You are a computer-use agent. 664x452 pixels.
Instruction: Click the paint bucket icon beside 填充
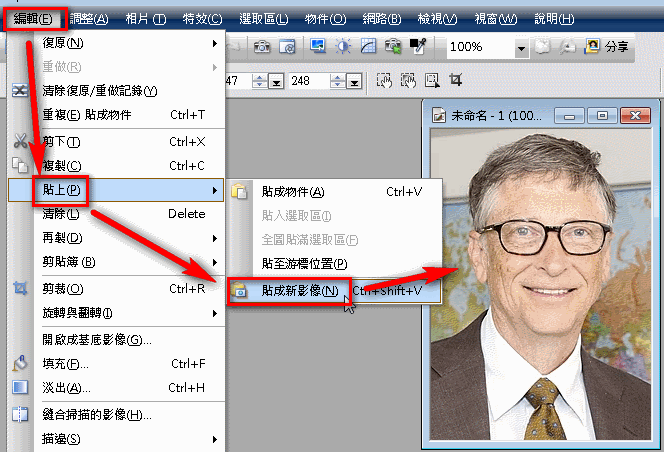click(19, 364)
